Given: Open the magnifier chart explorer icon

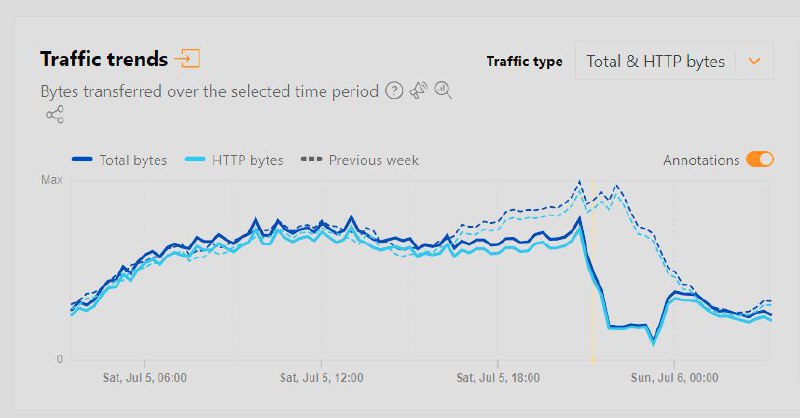Looking at the screenshot, I should [x=443, y=90].
